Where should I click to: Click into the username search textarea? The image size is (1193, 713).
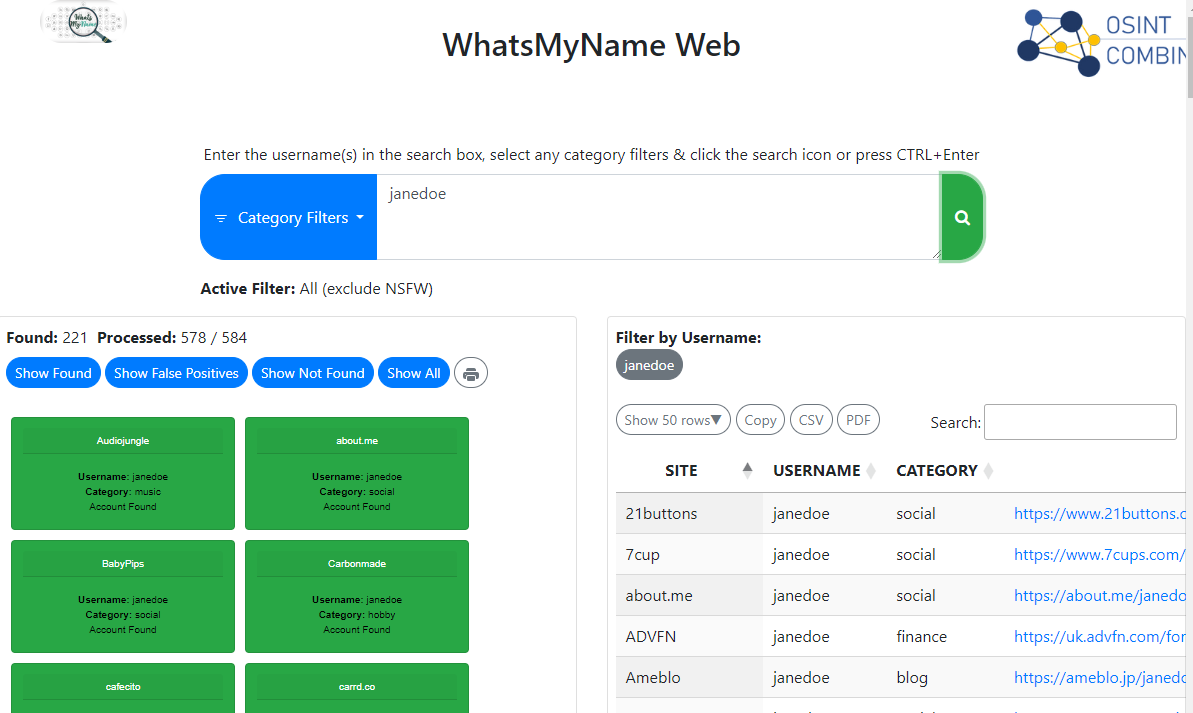click(659, 218)
